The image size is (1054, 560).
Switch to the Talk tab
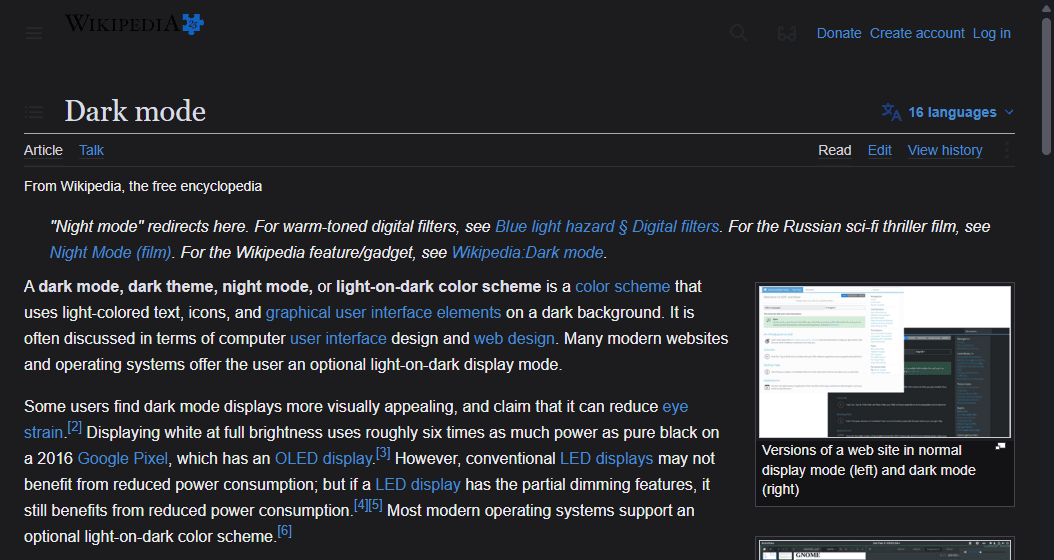(x=91, y=151)
